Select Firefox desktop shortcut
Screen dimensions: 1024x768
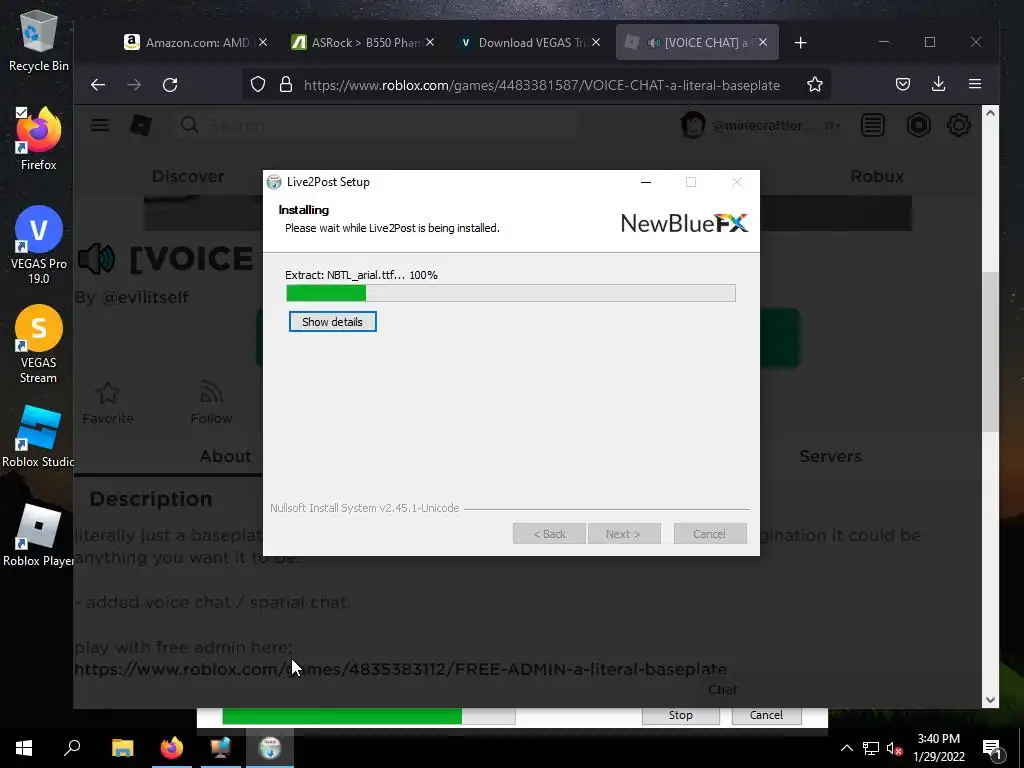pyautogui.click(x=39, y=138)
